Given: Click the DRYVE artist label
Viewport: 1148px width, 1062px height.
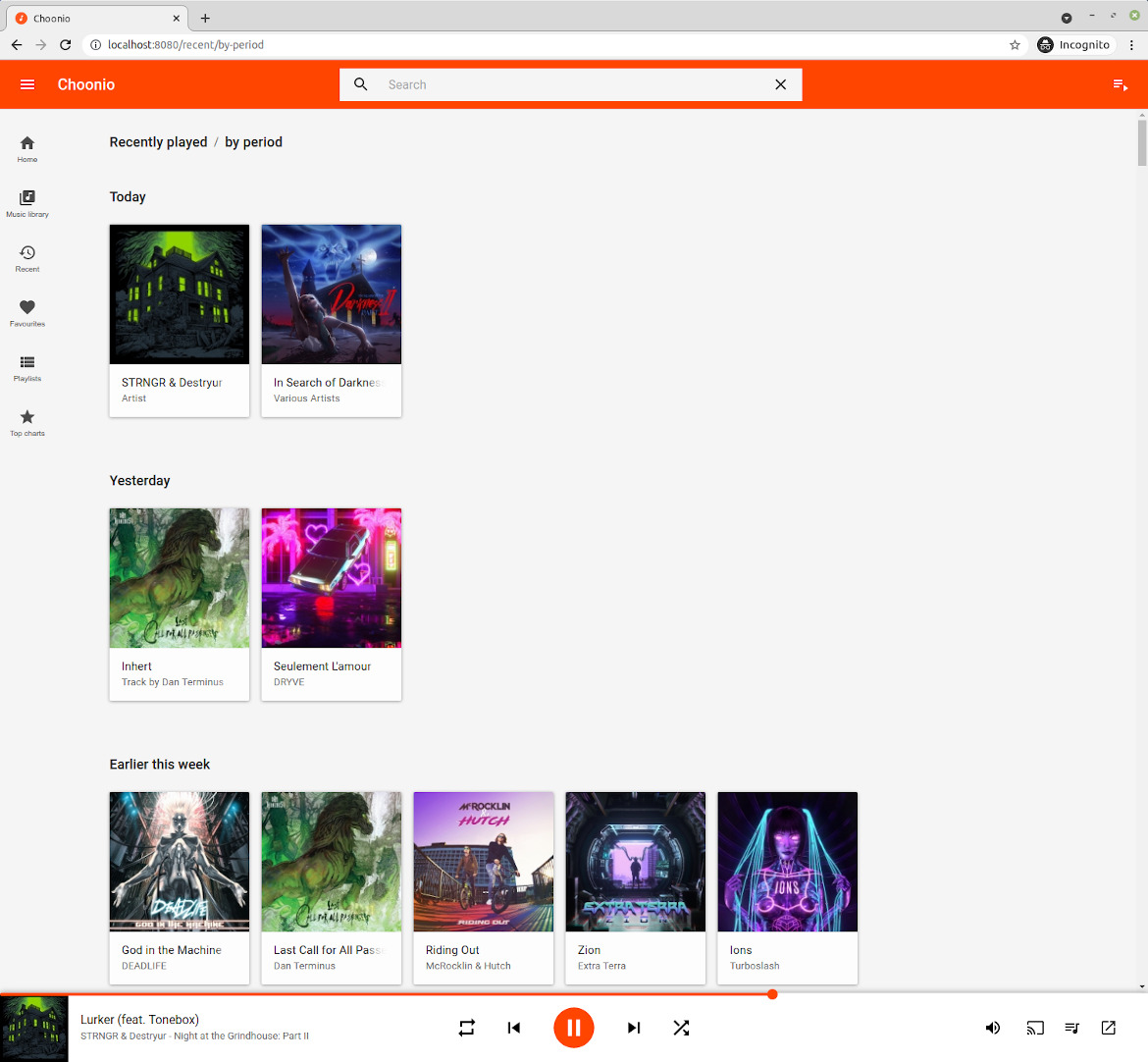Looking at the screenshot, I should click(289, 682).
